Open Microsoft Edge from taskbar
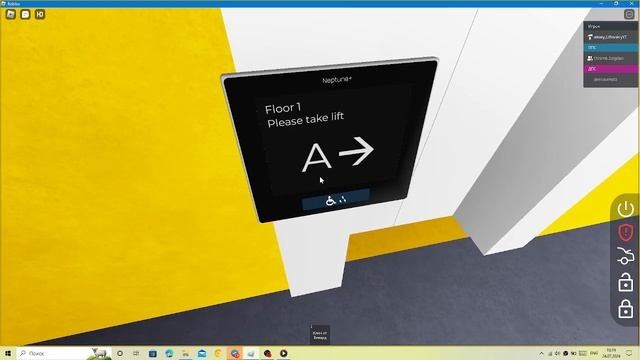The height and width of the screenshot is (360, 640). [x=169, y=353]
